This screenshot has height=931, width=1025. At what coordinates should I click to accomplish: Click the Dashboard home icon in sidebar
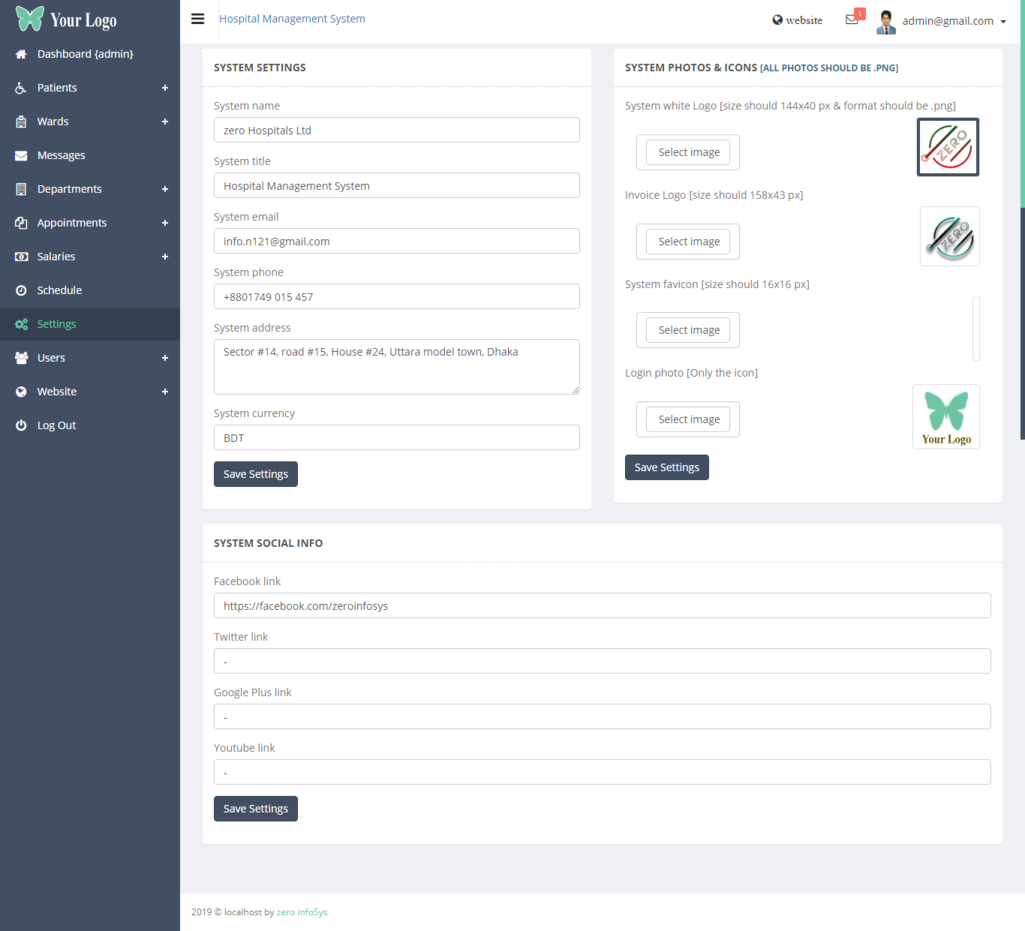pyautogui.click(x=21, y=54)
